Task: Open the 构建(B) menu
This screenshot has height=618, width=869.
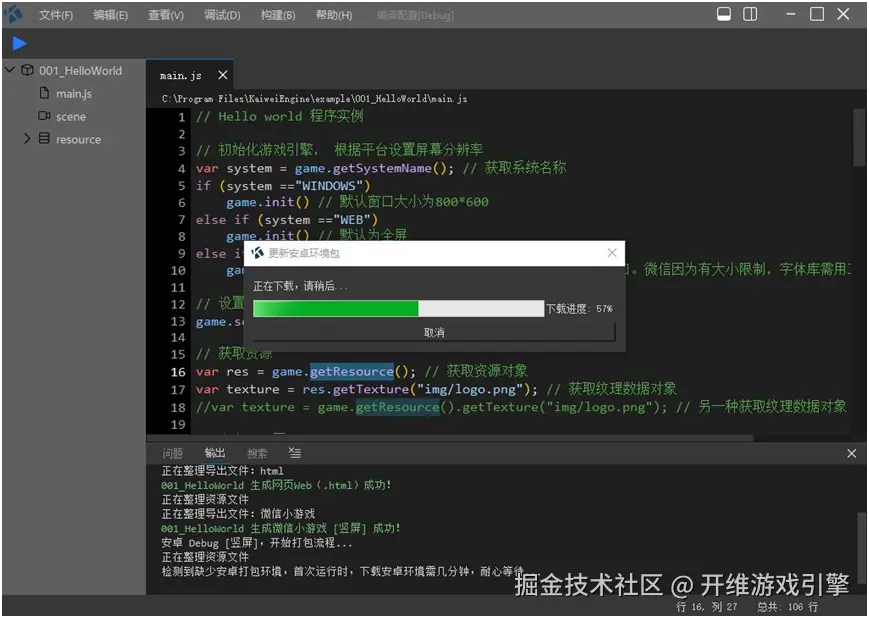Action: [278, 15]
